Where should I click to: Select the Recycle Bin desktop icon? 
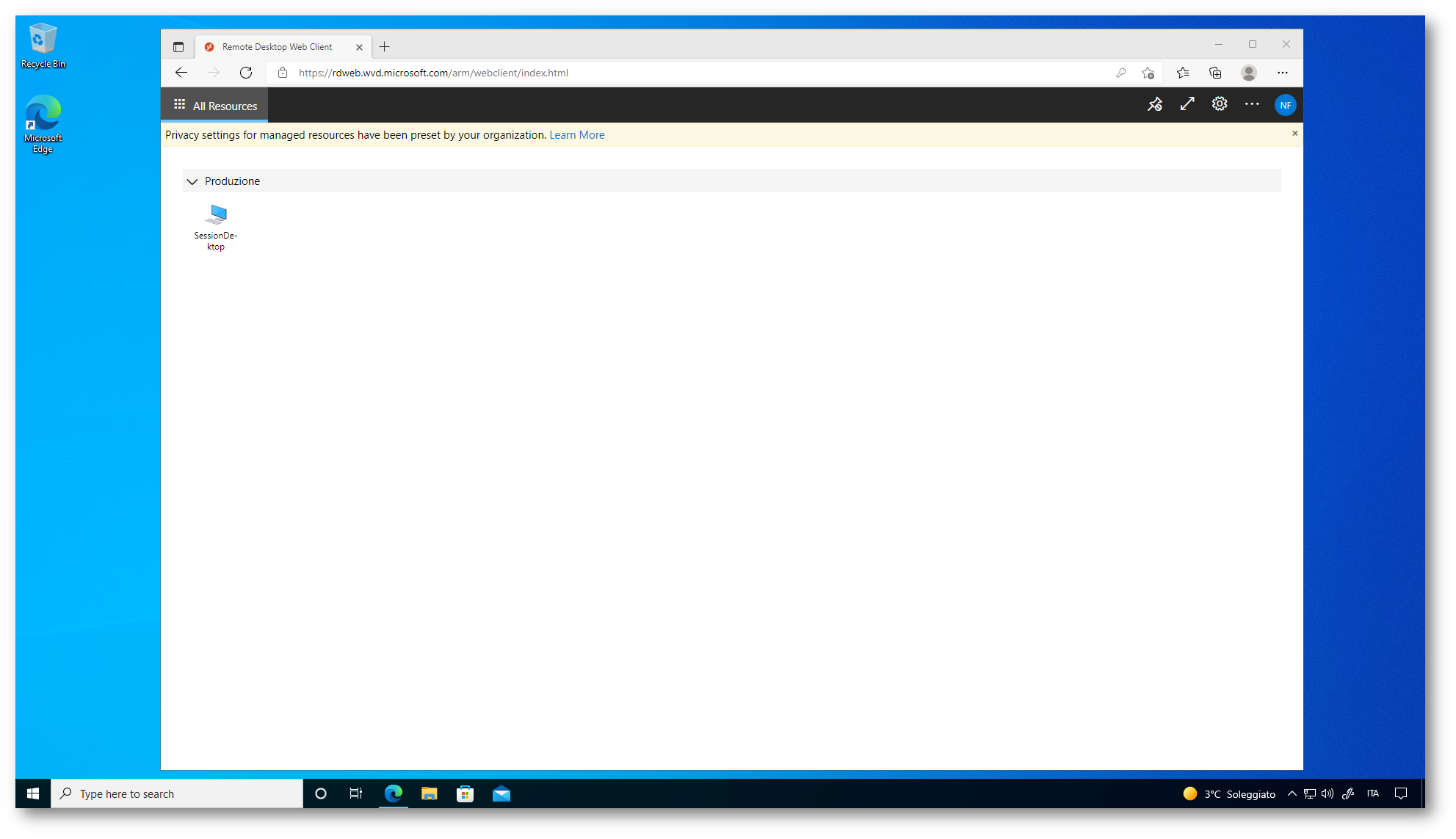pos(43,46)
